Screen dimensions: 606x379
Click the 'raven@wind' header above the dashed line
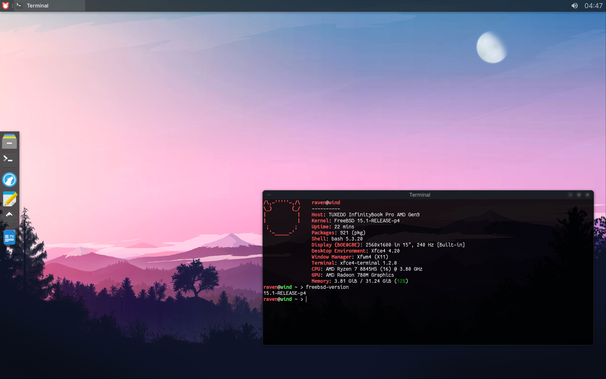click(326, 202)
